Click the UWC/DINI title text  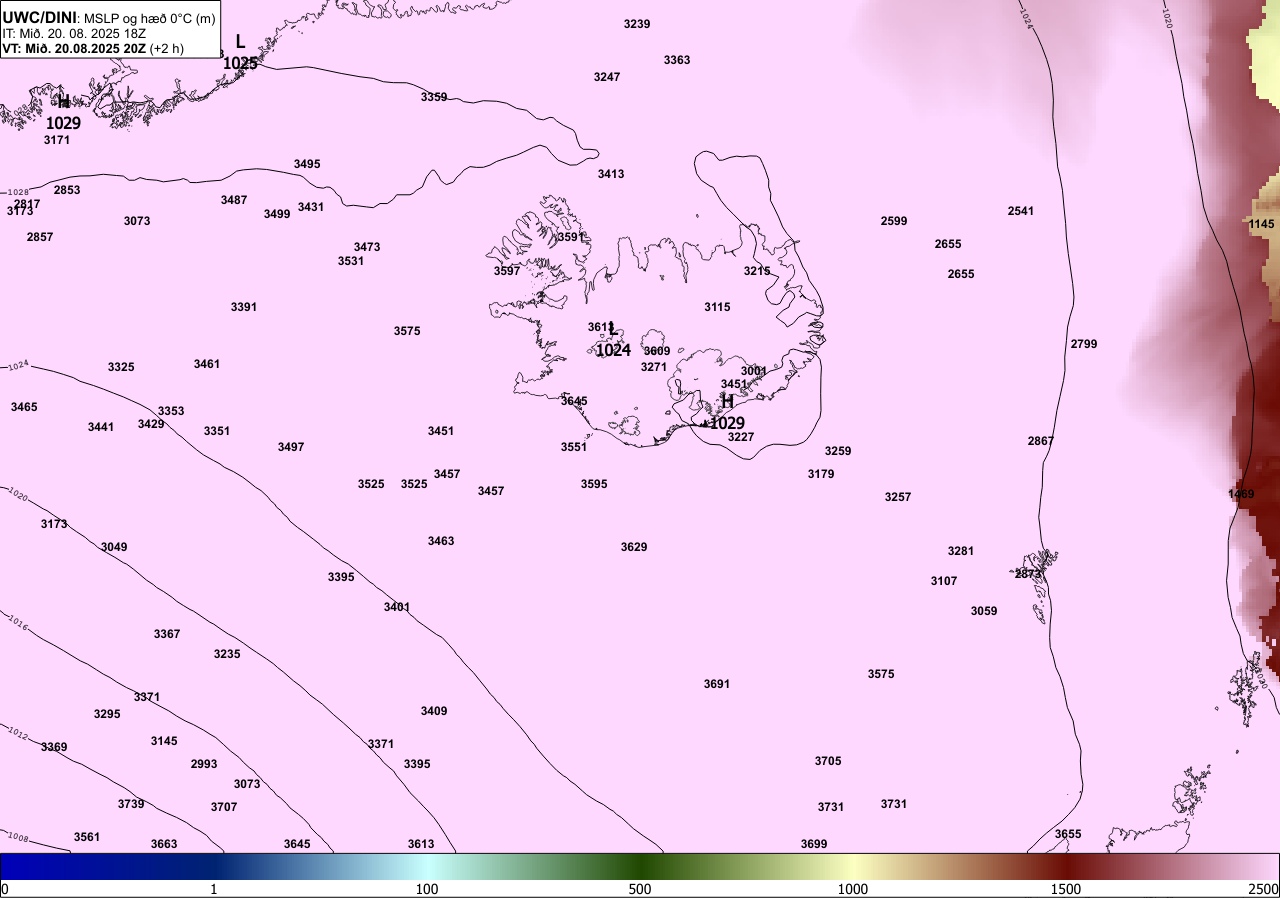click(x=39, y=17)
